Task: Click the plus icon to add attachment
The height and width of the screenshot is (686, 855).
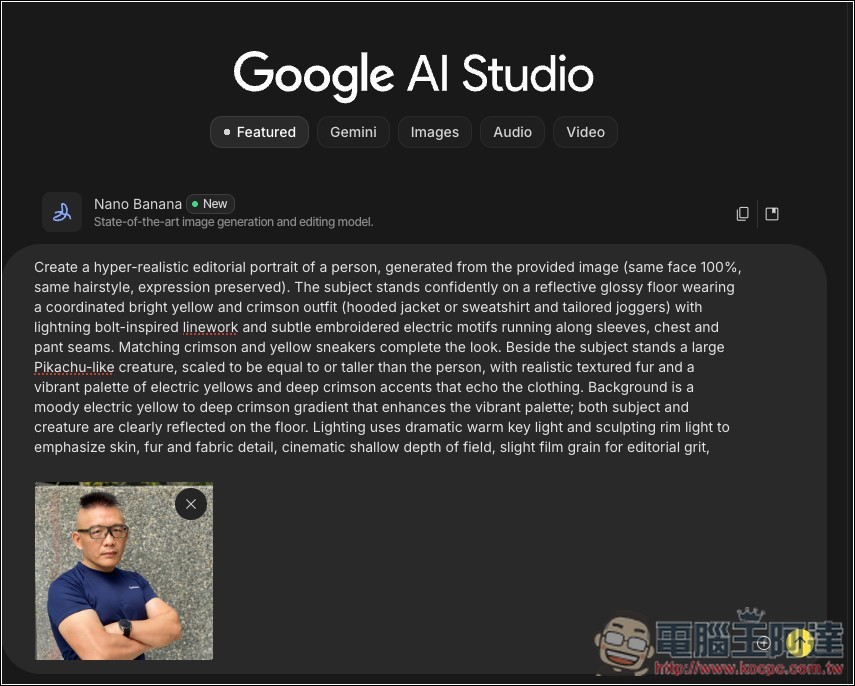Action: (764, 643)
